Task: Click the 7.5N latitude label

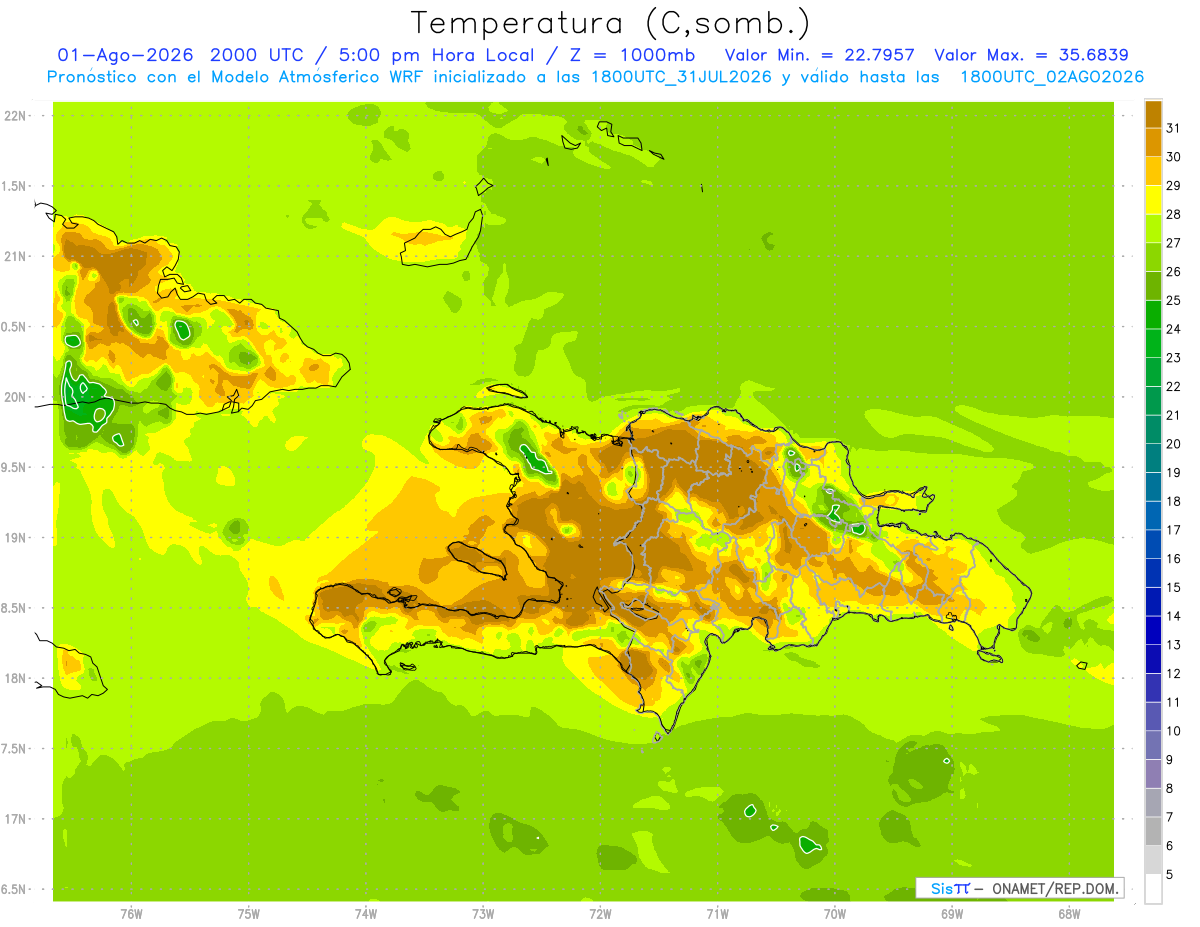Action: pos(15,749)
